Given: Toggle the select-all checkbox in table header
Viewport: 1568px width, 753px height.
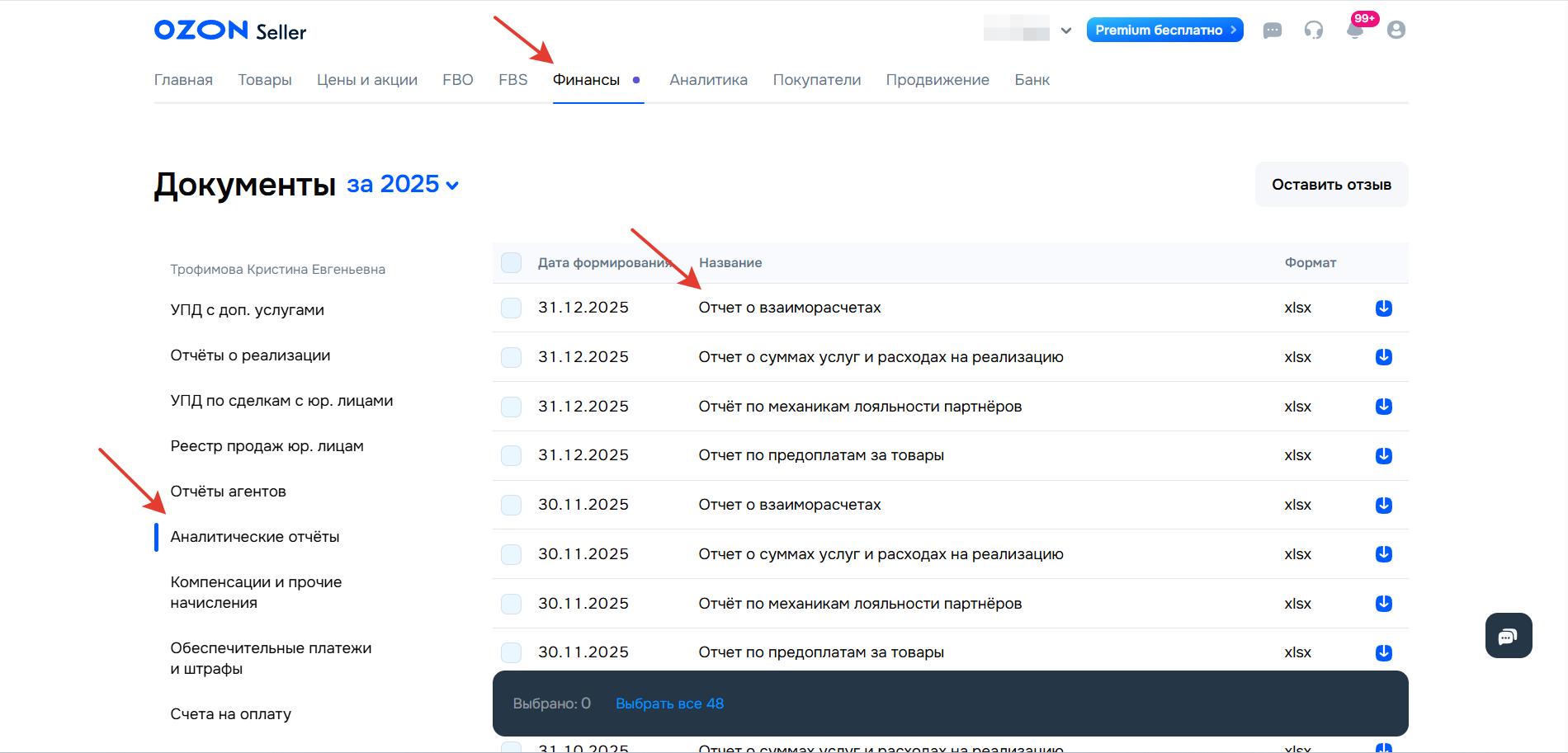Looking at the screenshot, I should [x=512, y=263].
